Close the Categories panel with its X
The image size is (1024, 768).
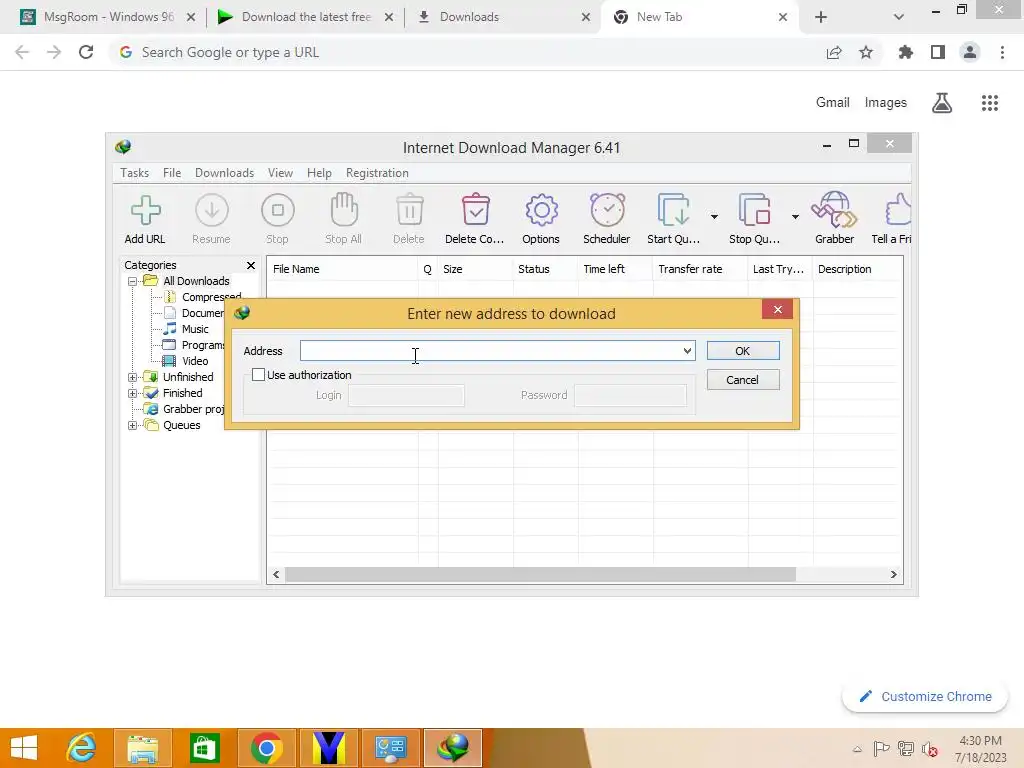click(251, 265)
